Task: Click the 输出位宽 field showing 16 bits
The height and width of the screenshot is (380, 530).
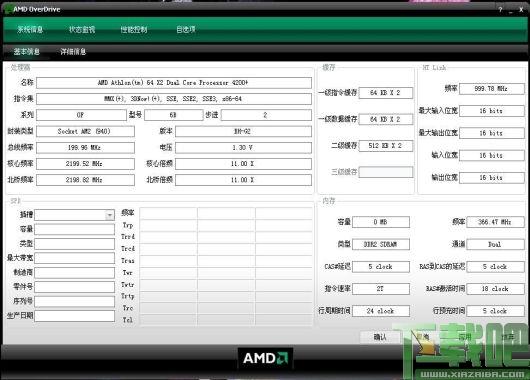Action: click(x=492, y=178)
